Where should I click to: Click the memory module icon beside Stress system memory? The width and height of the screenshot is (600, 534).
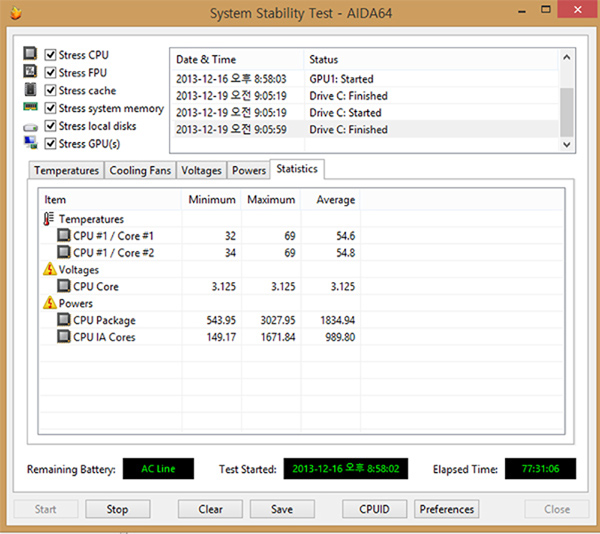(x=30, y=107)
